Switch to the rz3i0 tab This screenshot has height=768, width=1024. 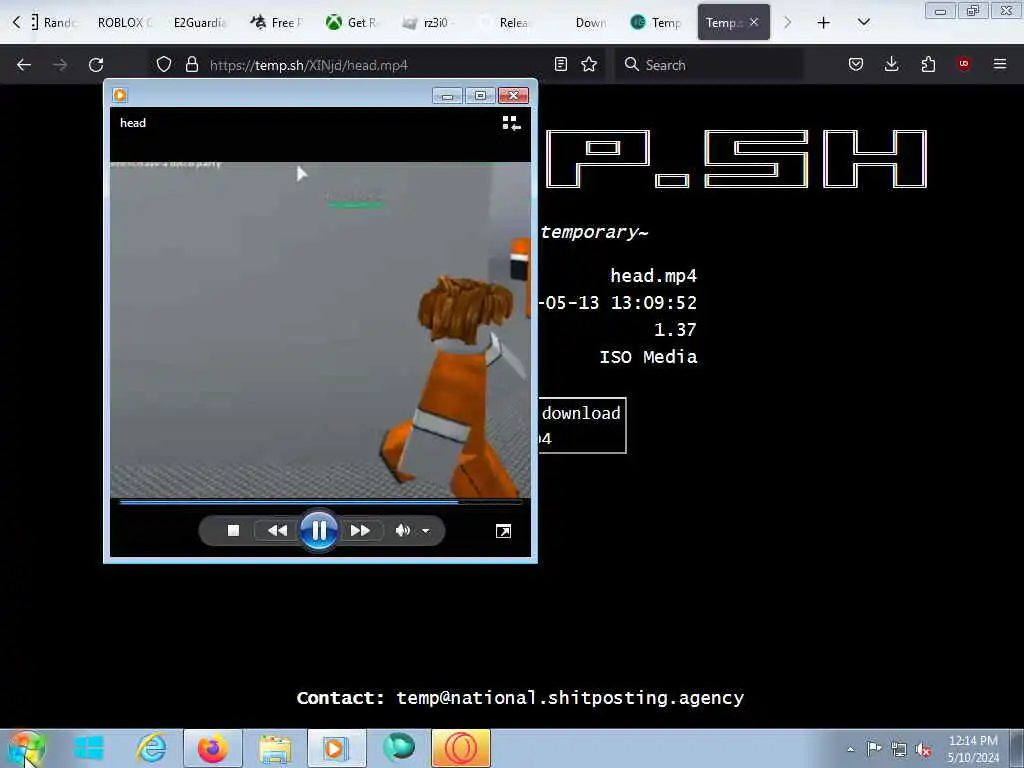tap(427, 23)
